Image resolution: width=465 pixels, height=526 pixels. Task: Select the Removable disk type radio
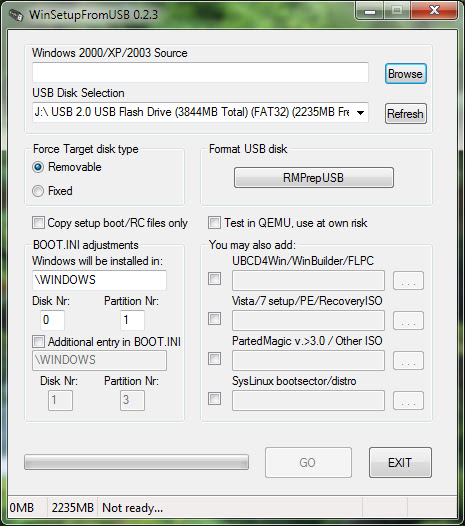[x=38, y=167]
